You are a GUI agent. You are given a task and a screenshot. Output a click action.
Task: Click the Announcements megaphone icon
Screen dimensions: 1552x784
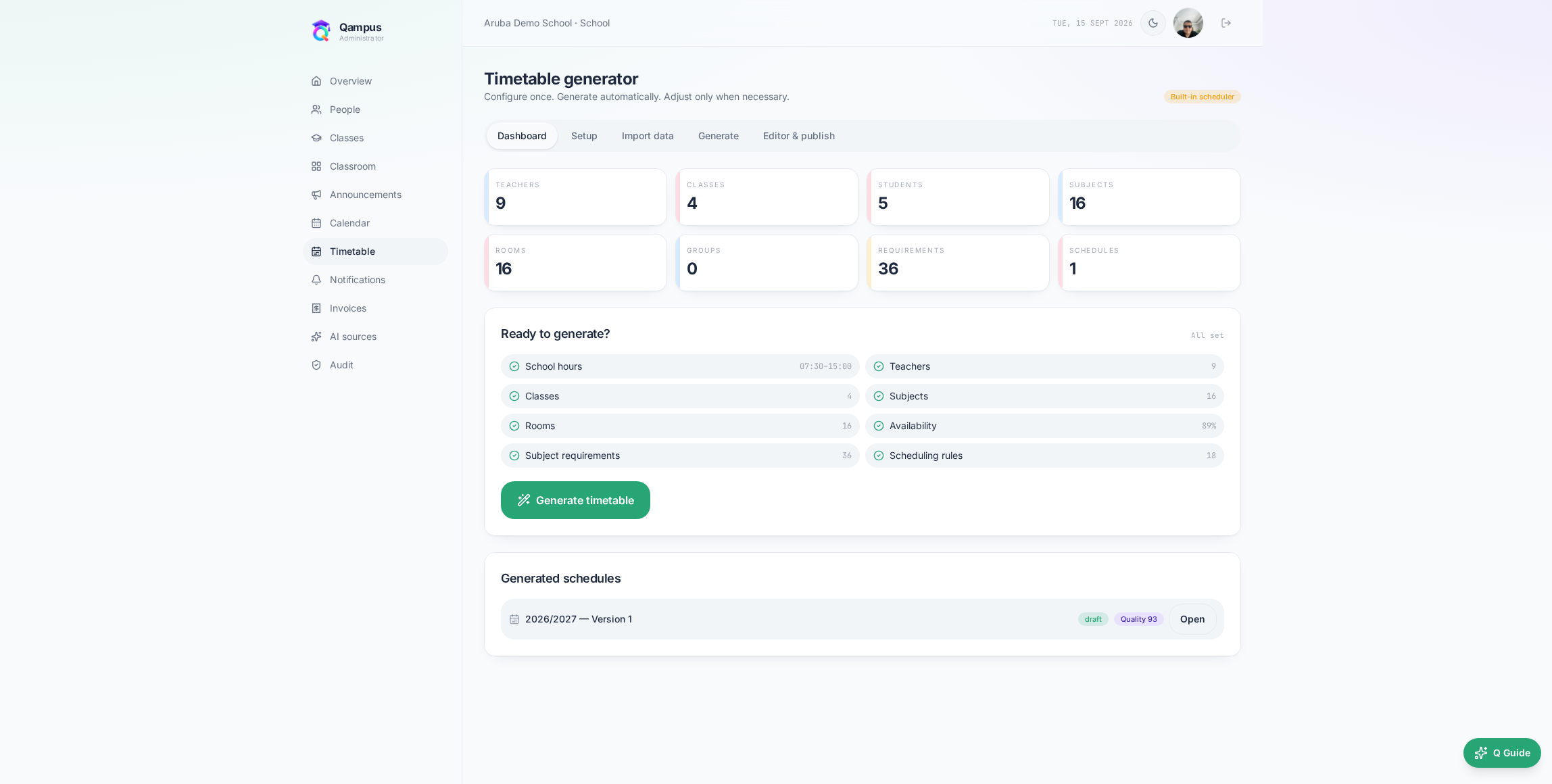(x=316, y=195)
